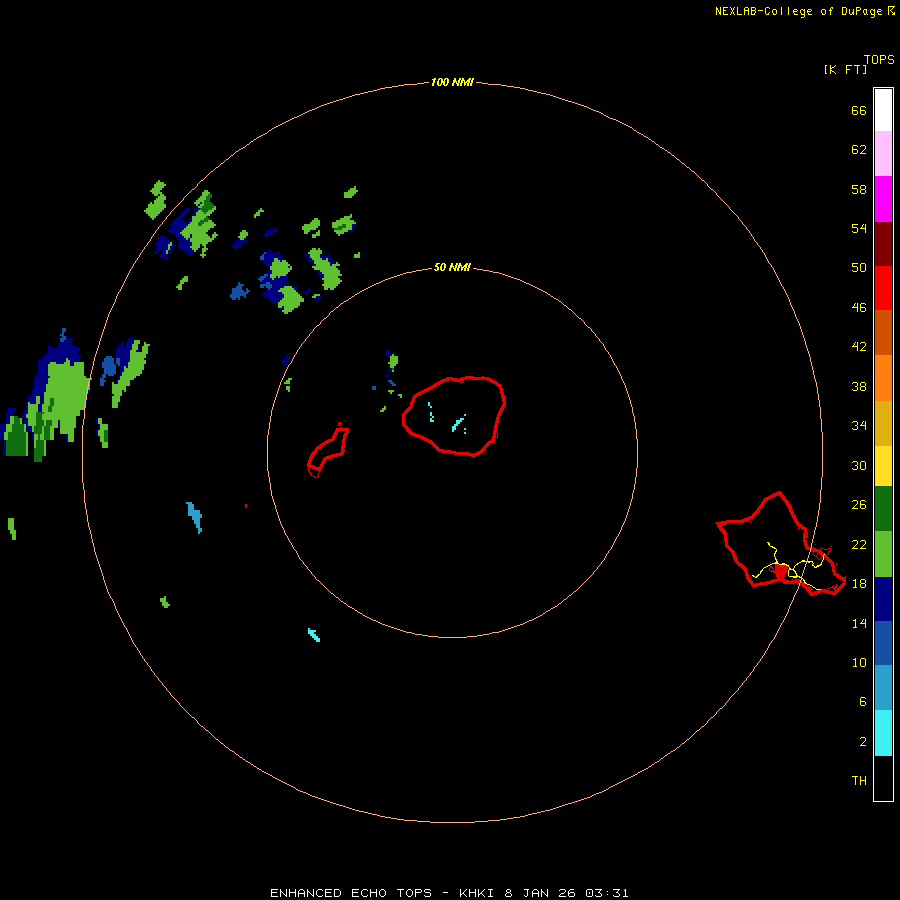The width and height of the screenshot is (900, 900).
Task: Click the small elongated red island outline
Action: (x=328, y=451)
